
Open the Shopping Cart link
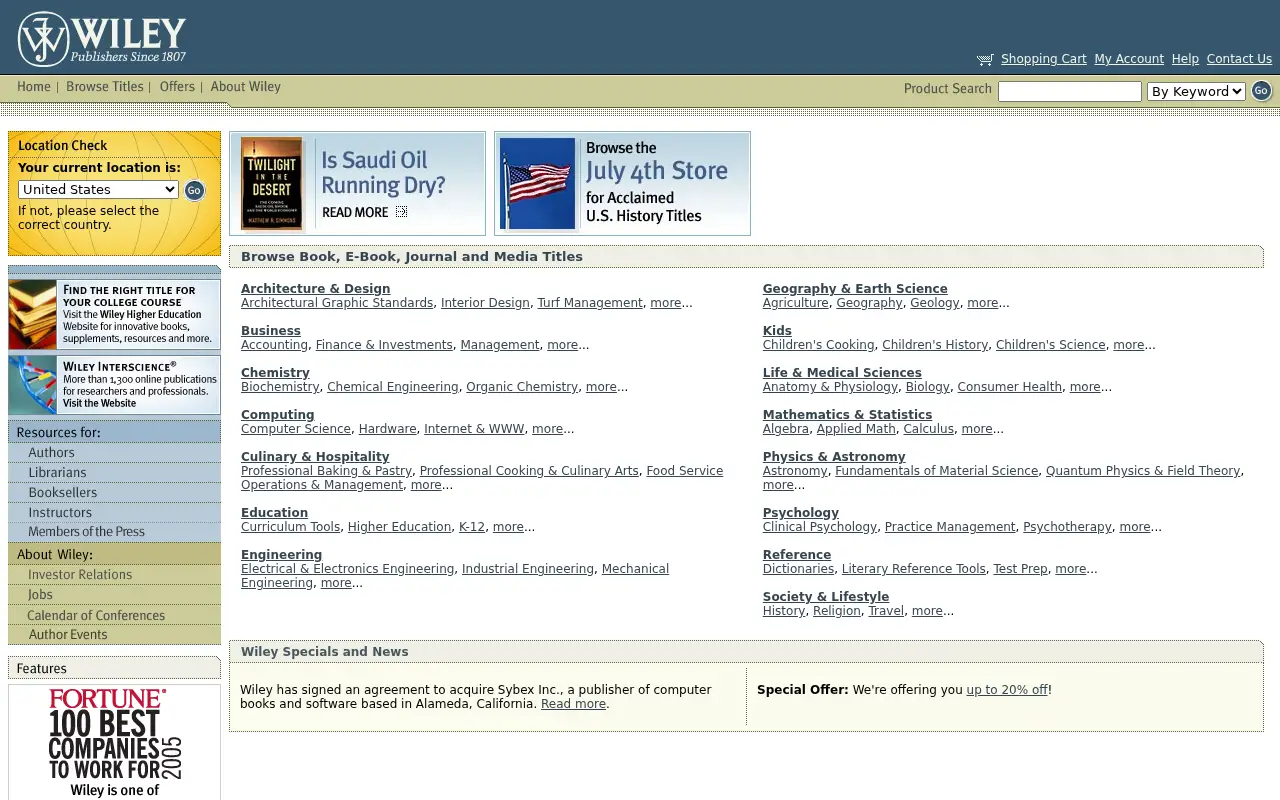(1043, 59)
